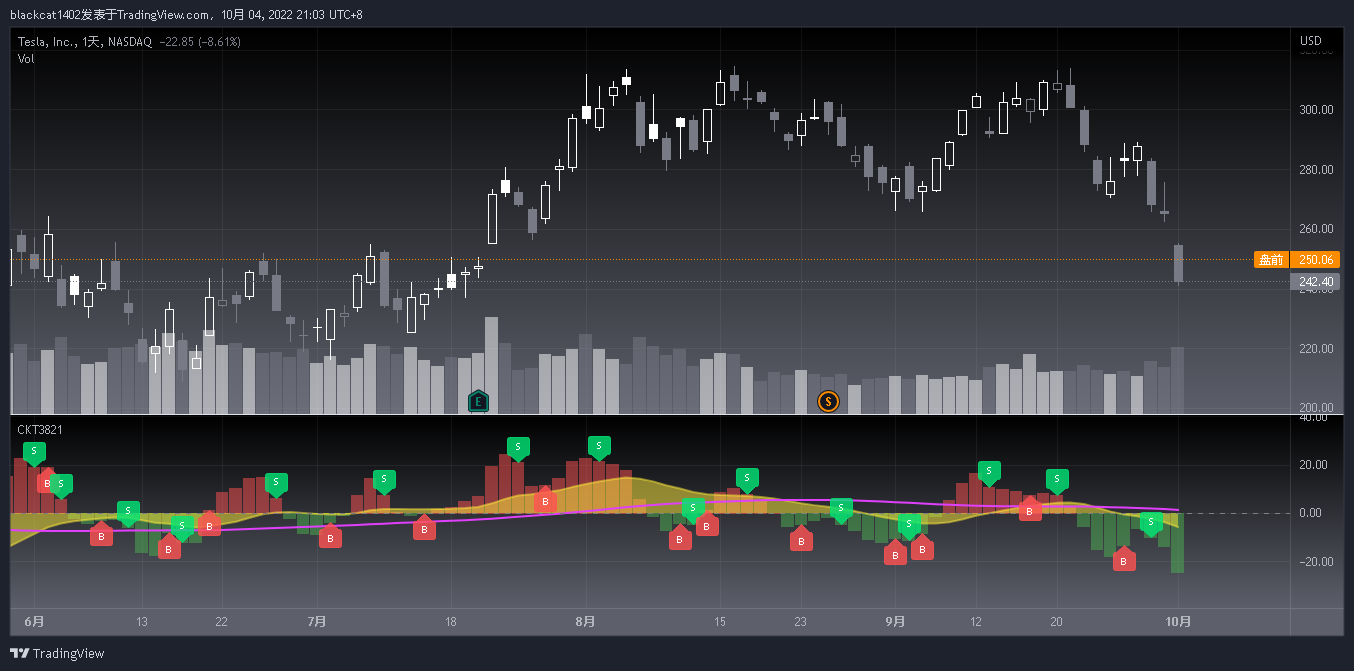Click the final green S signal before 10月
This screenshot has height=671, width=1354.
click(1151, 524)
